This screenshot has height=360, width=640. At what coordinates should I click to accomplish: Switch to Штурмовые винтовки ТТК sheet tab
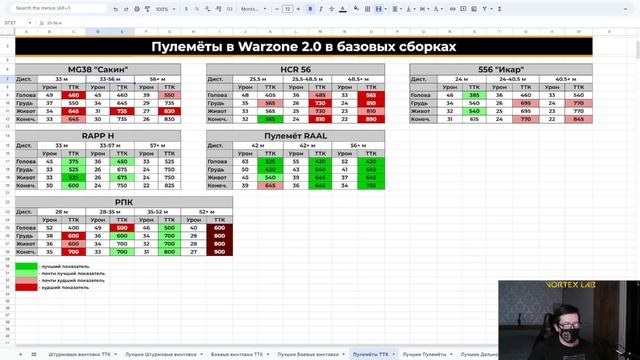click(79, 354)
